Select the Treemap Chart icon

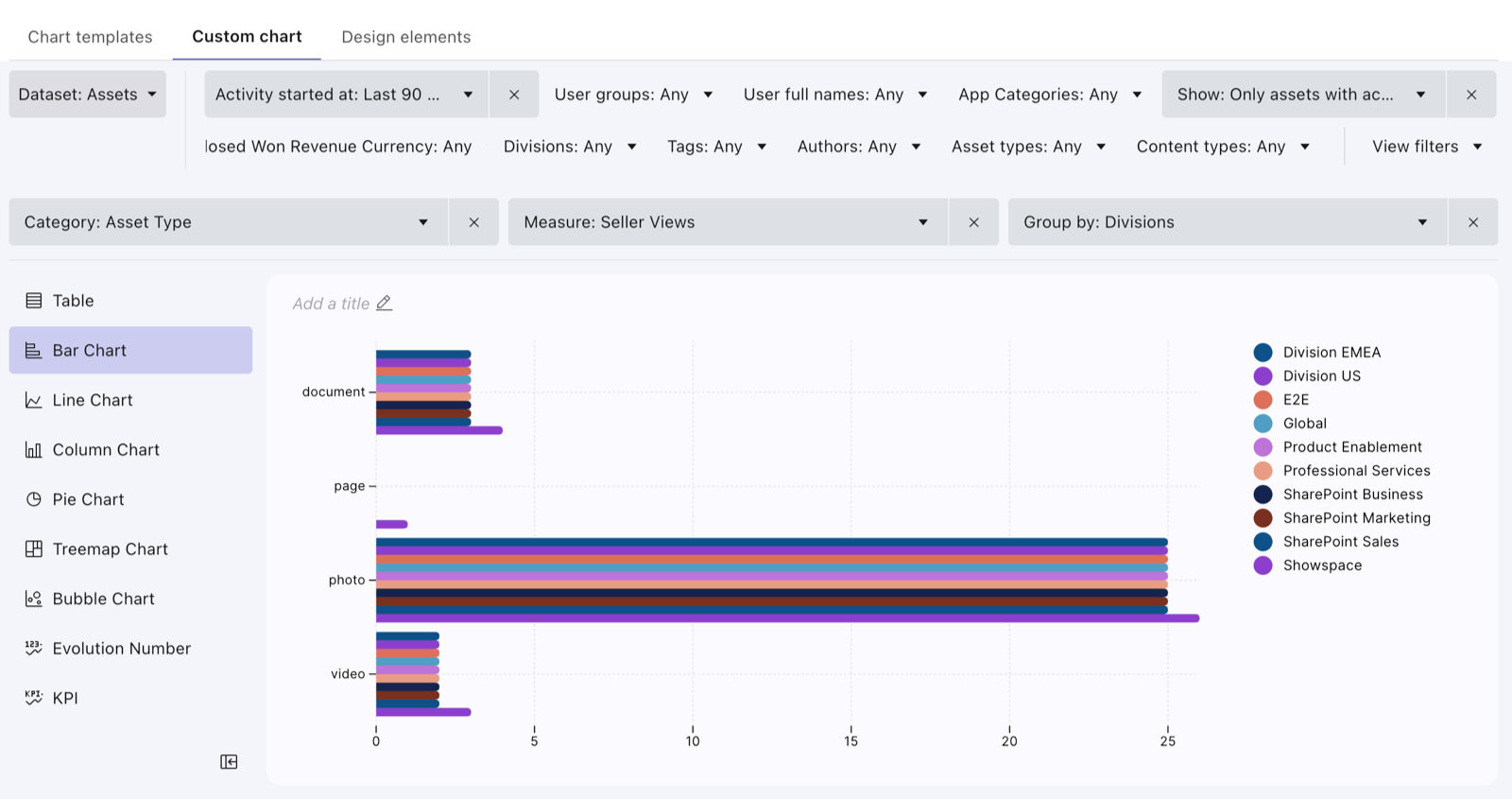[x=34, y=549]
